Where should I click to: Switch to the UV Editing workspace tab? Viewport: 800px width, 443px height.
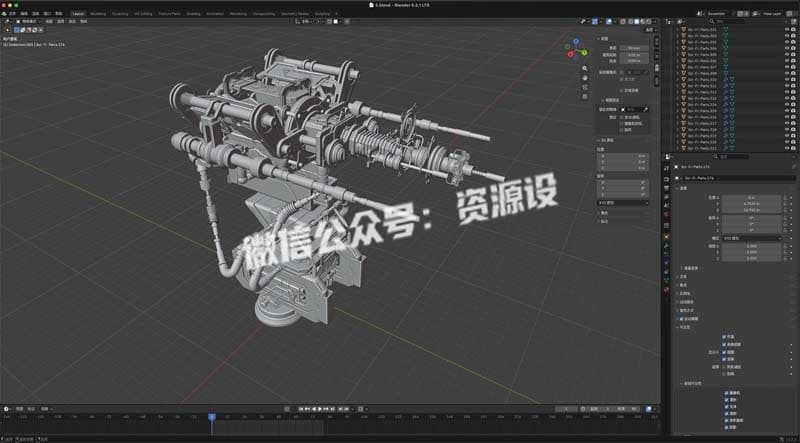pos(143,14)
